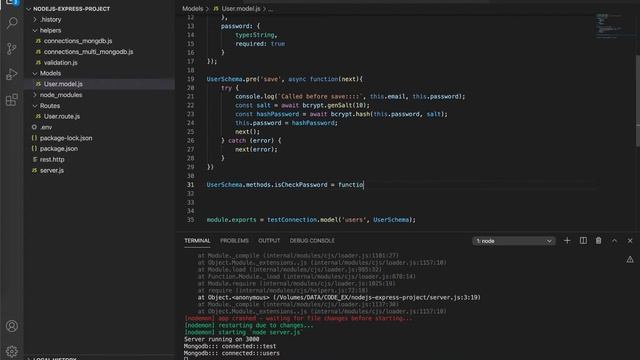Click 'Mongodb::: connected:::users' terminal line
Image resolution: width=640 pixels, height=360 pixels.
point(232,353)
